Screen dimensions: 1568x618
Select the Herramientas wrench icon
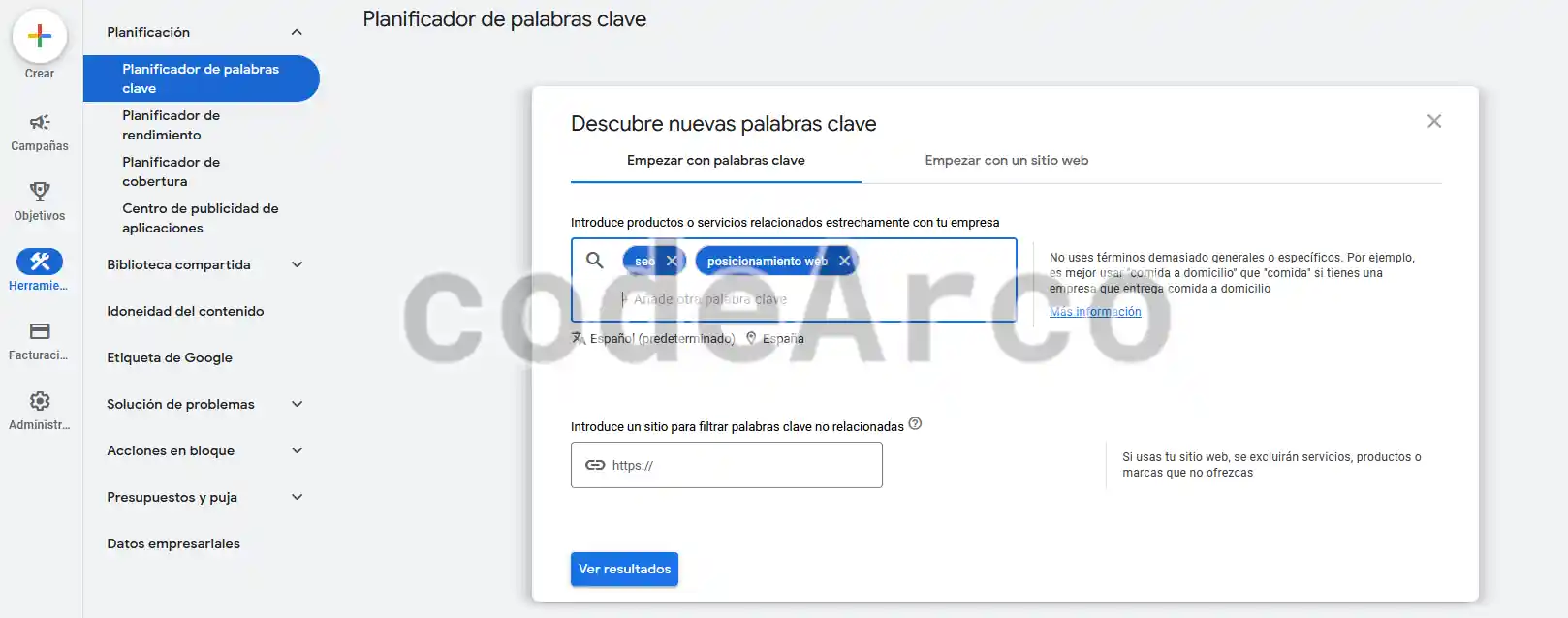click(x=40, y=262)
